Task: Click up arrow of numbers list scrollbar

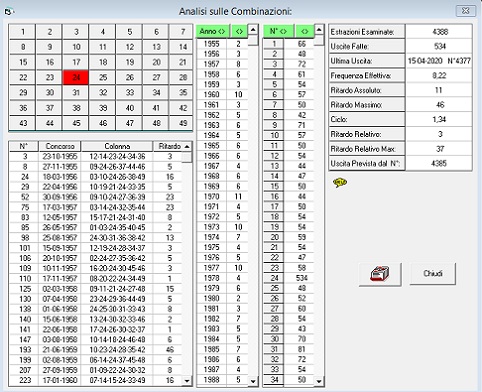Action: click(319, 30)
